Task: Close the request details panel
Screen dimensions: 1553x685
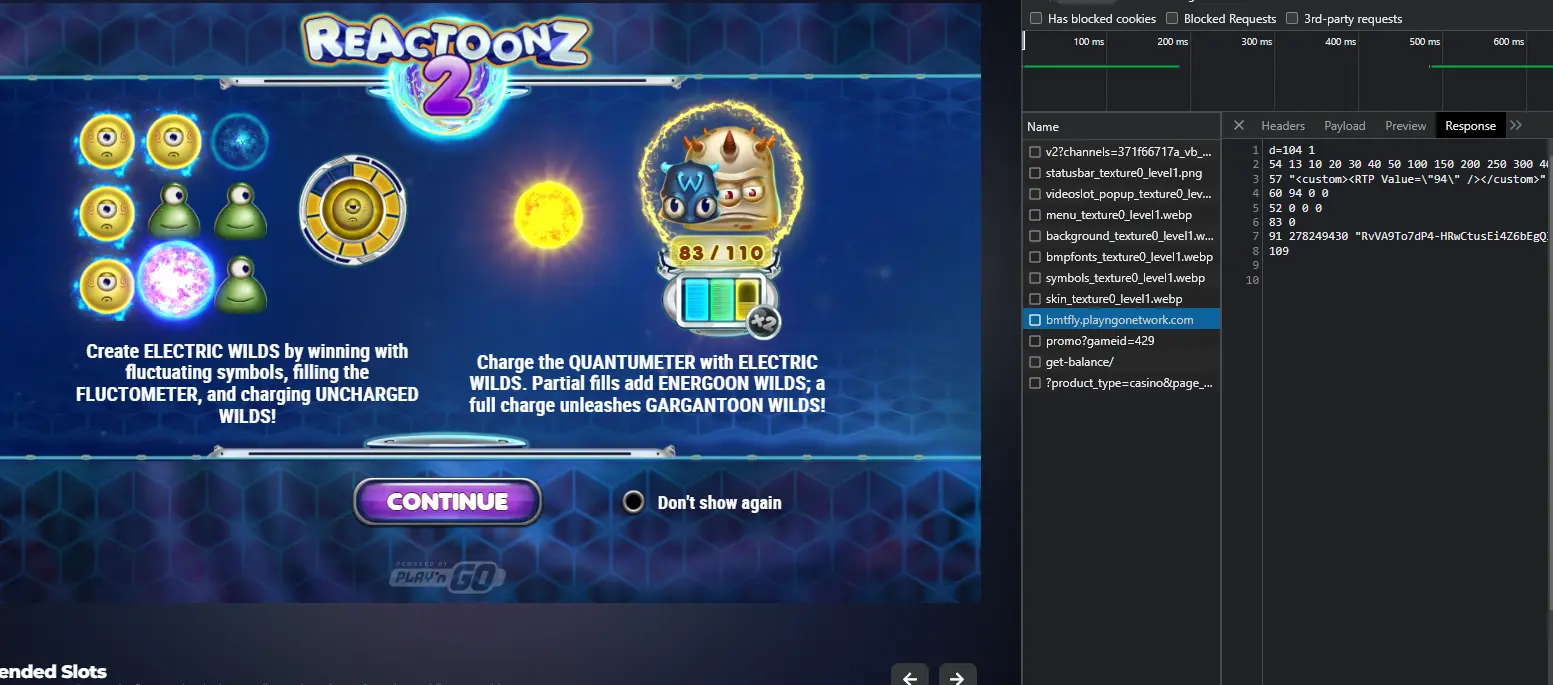Action: coord(1238,125)
